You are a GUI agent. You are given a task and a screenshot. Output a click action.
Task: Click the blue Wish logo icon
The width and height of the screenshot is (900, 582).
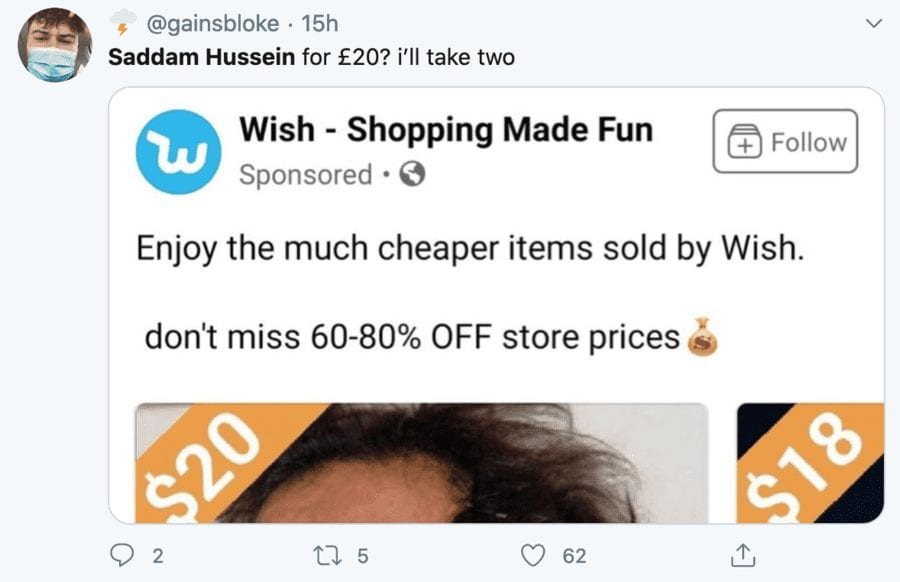177,153
